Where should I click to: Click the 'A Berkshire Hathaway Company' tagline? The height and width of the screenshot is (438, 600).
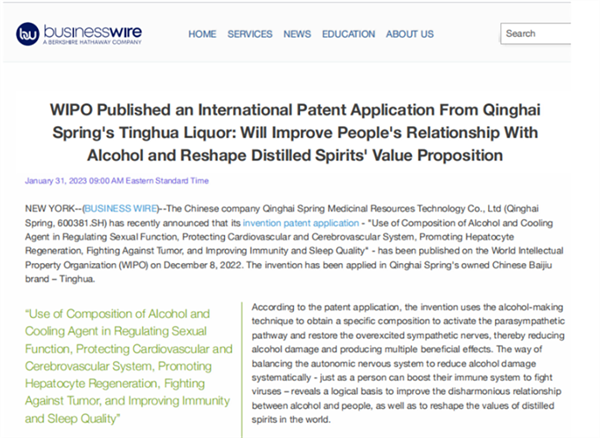tap(92, 42)
